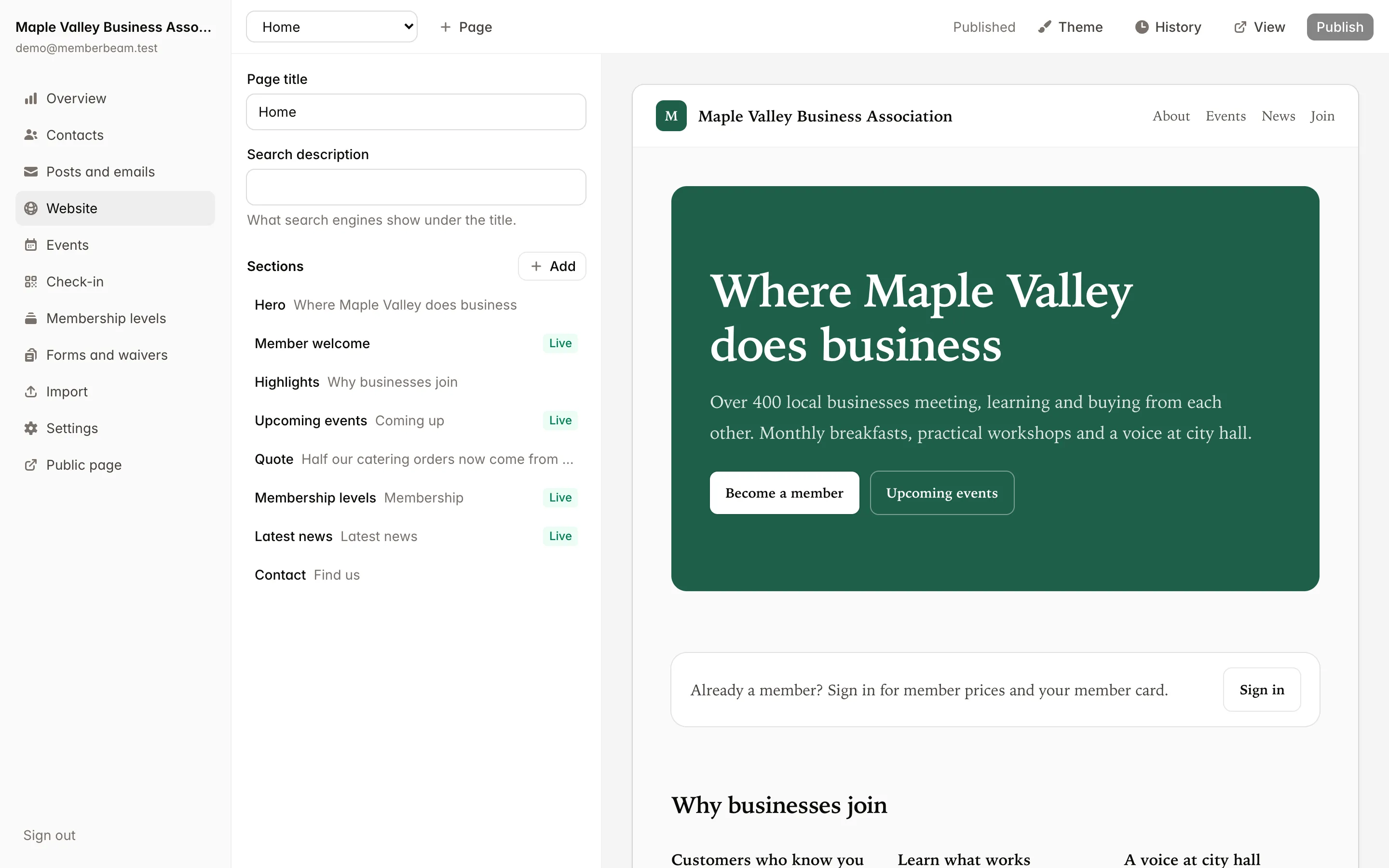The height and width of the screenshot is (868, 1389).
Task: Select the Highlights section row
Action: tap(416, 382)
